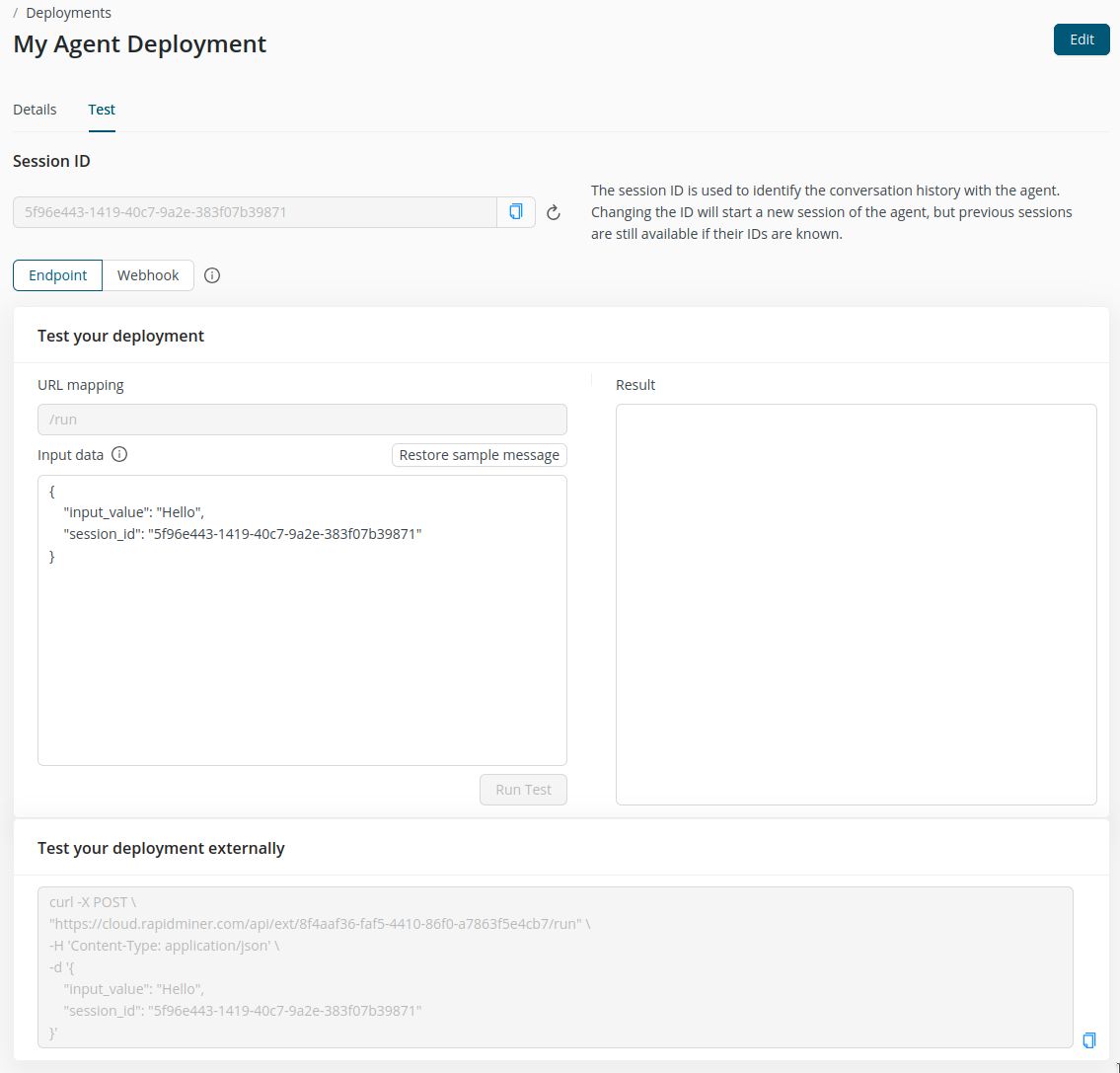Viewport: 1120px width, 1073px height.
Task: Click inside the empty Result panel
Action: pos(856,604)
